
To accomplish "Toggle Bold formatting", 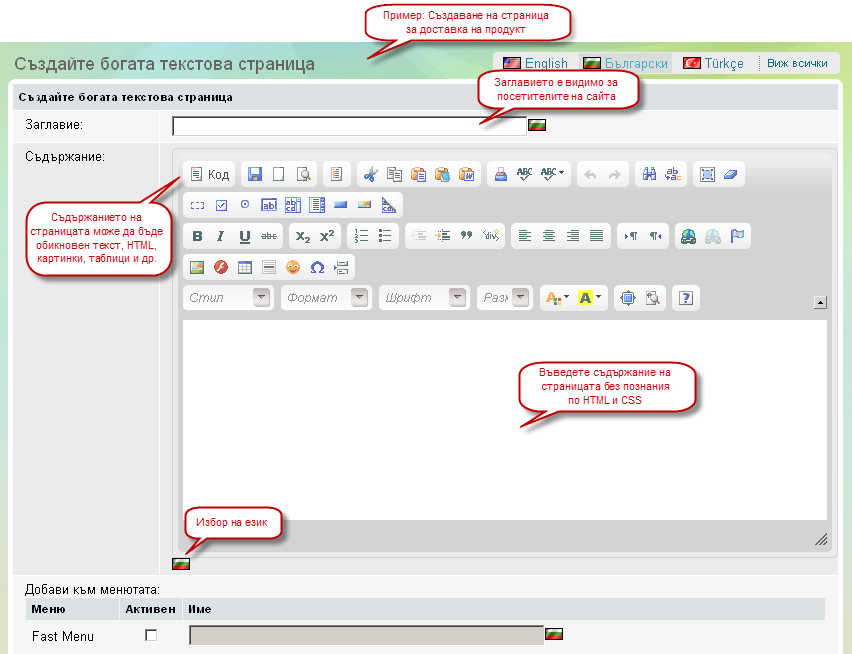I will [197, 236].
